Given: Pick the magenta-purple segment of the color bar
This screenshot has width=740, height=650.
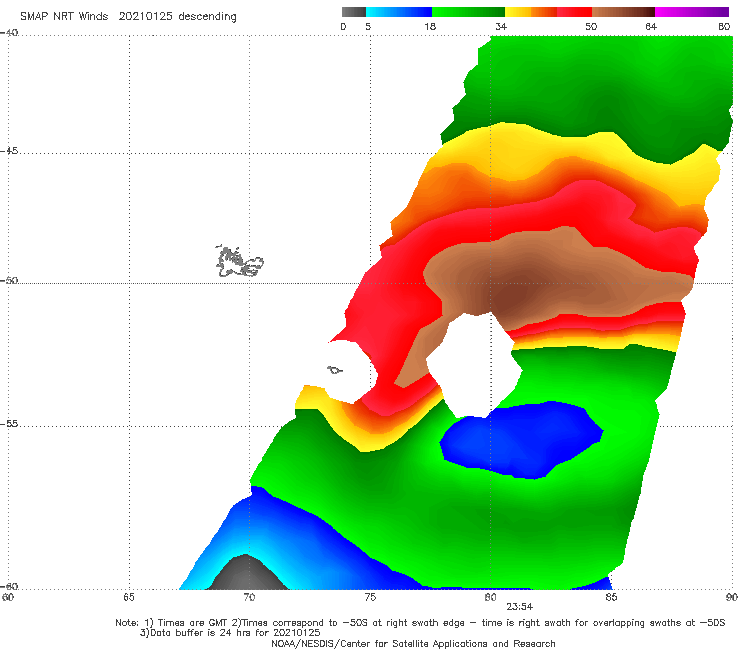Looking at the screenshot, I should (x=692, y=12).
